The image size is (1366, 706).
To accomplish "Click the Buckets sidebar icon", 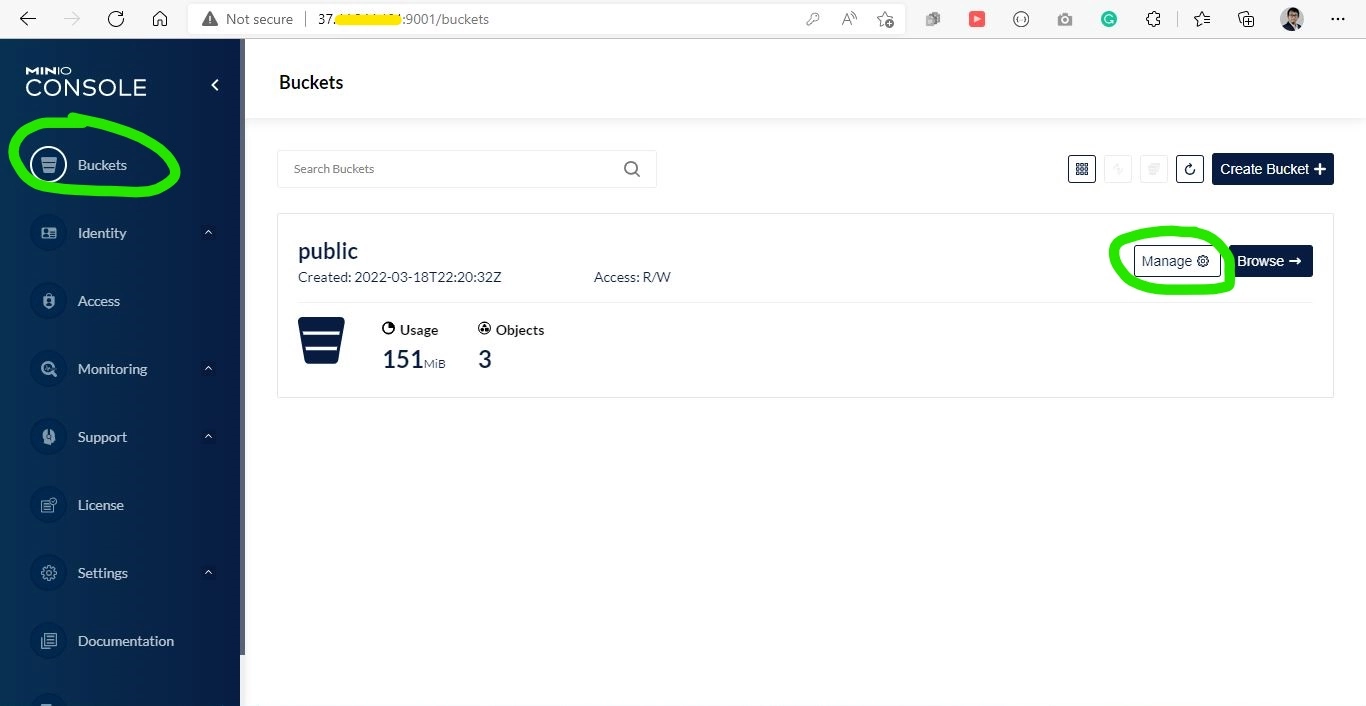I will click(48, 165).
